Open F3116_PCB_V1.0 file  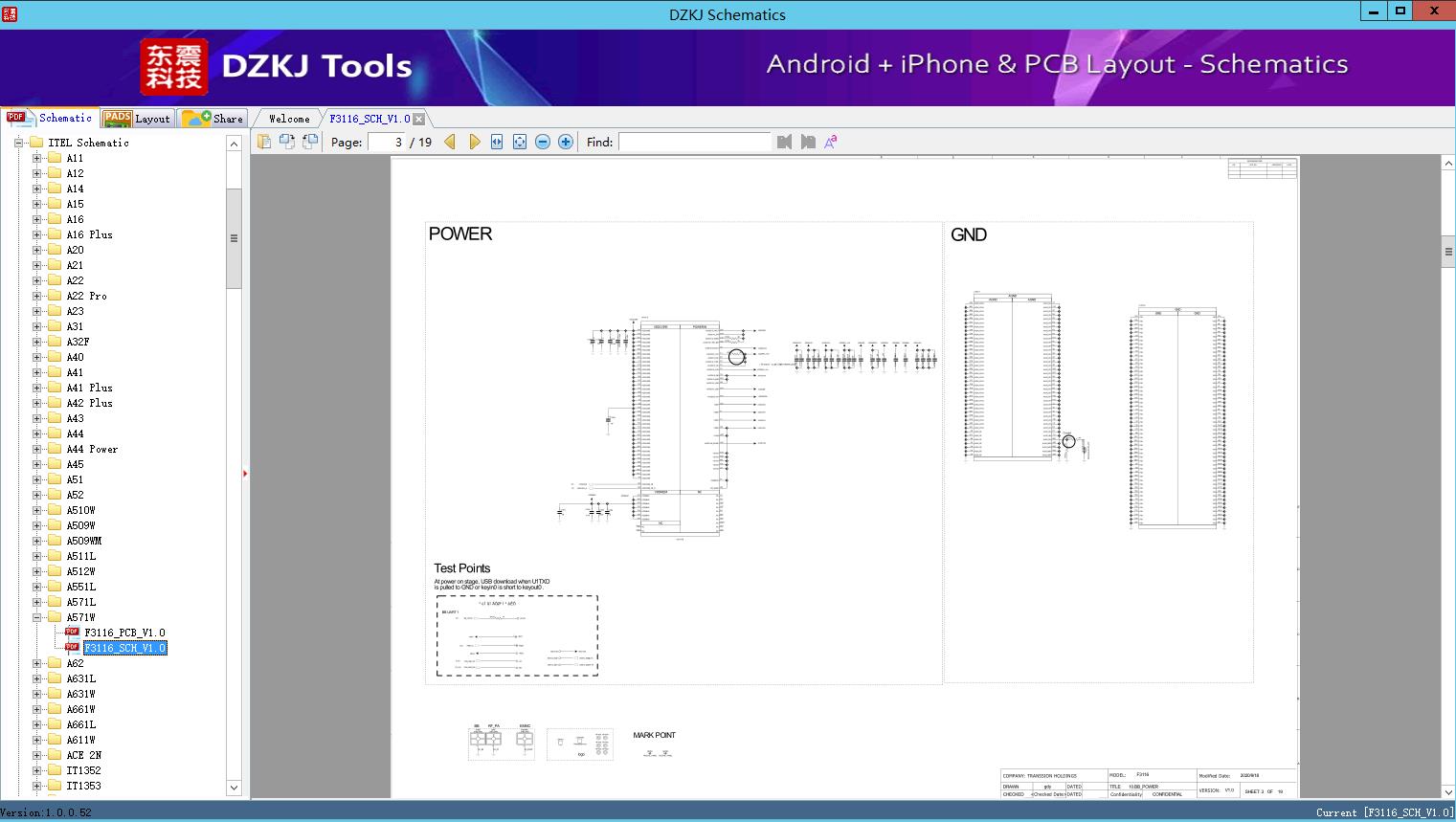coord(124,633)
